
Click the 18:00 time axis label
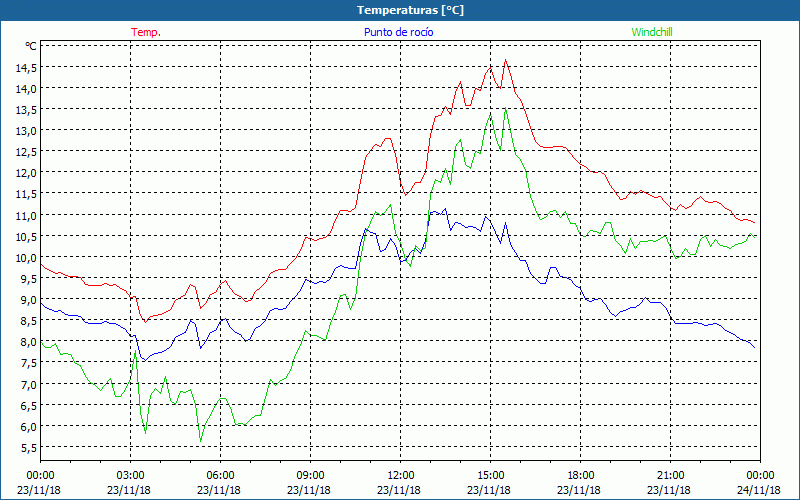click(x=580, y=475)
